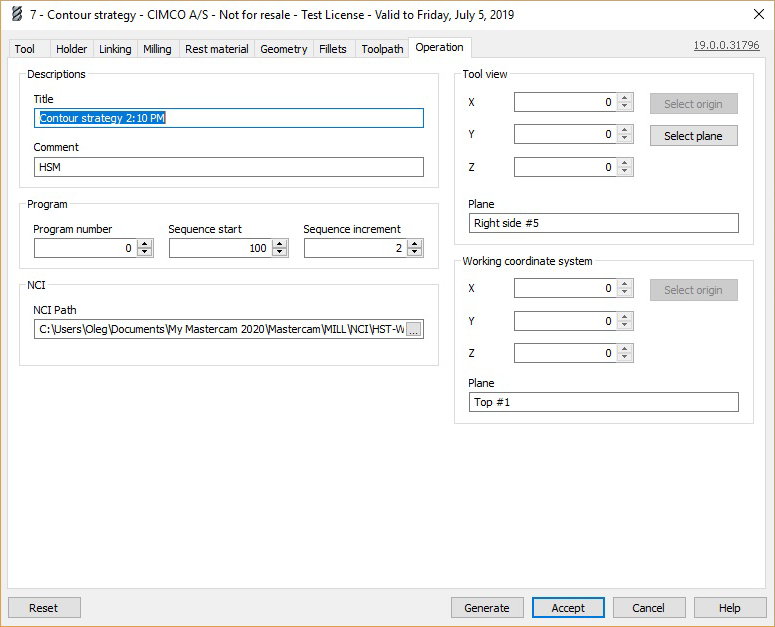Decrease the Sequence start value
Viewport: 775px width, 627px height.
[280, 252]
